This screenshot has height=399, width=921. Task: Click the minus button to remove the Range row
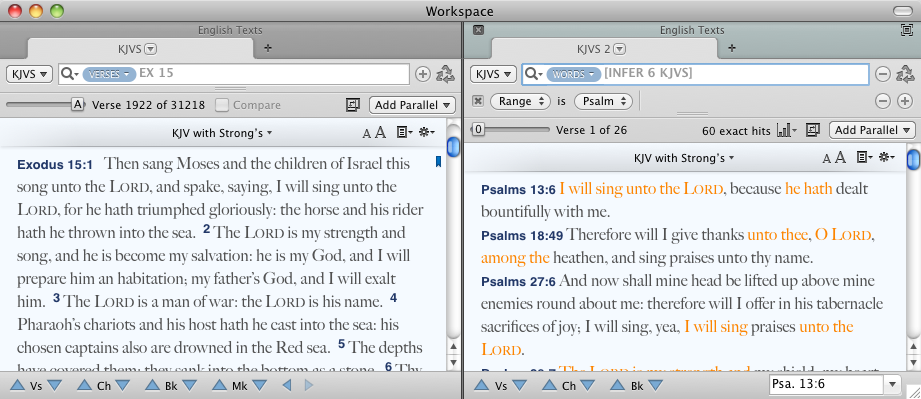pyautogui.click(x=883, y=101)
